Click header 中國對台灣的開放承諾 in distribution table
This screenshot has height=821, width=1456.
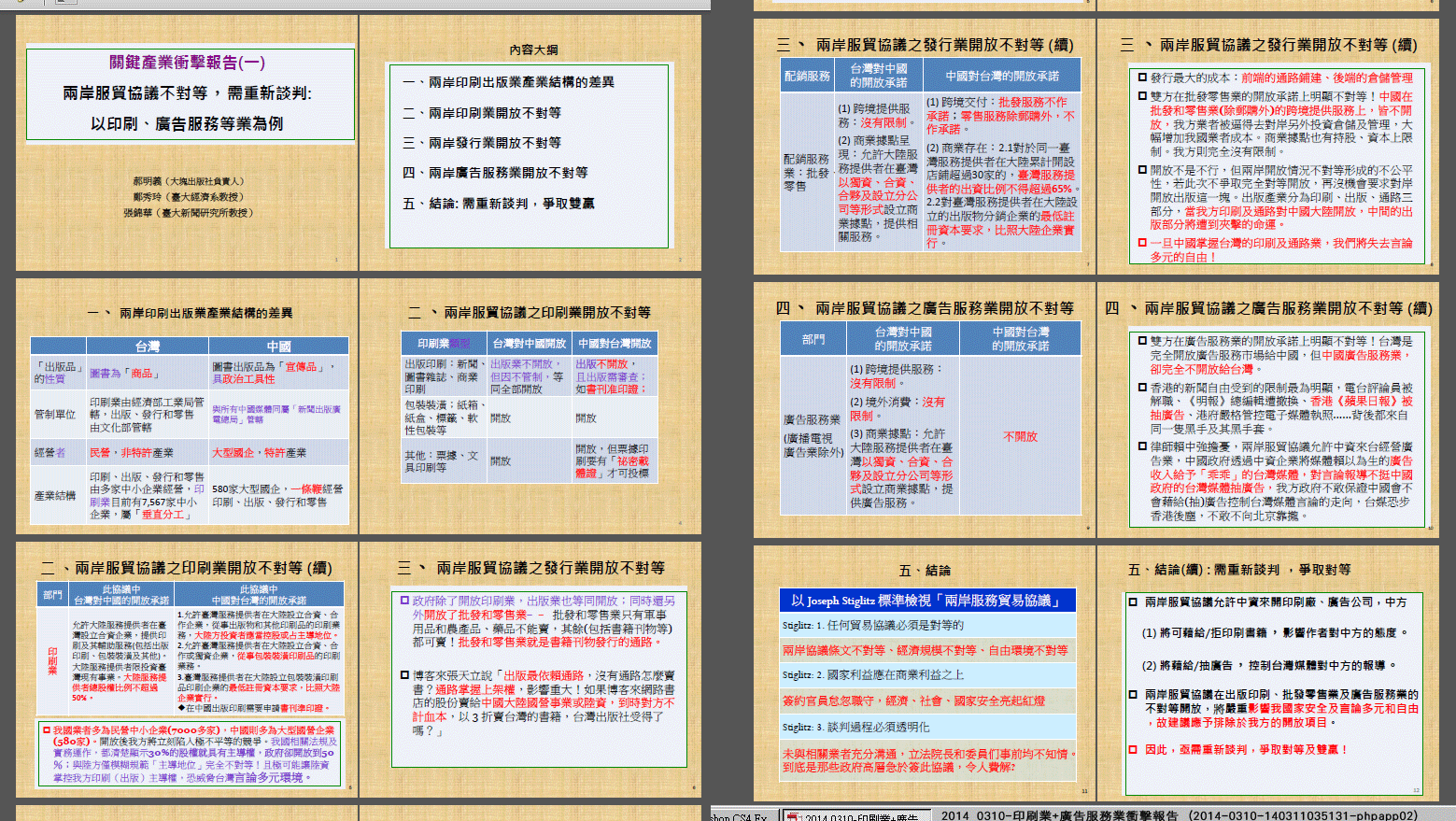(x=1001, y=76)
